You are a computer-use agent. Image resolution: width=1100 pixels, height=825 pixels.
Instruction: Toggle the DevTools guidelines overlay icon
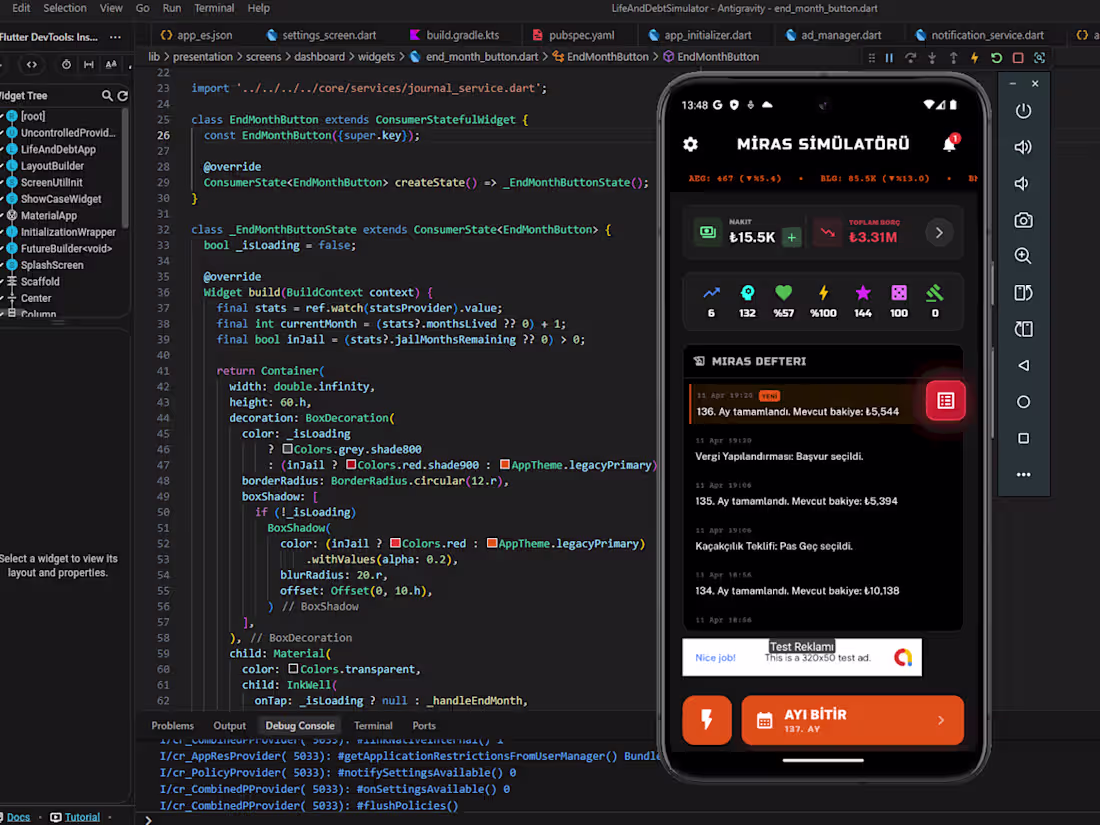coord(88,65)
